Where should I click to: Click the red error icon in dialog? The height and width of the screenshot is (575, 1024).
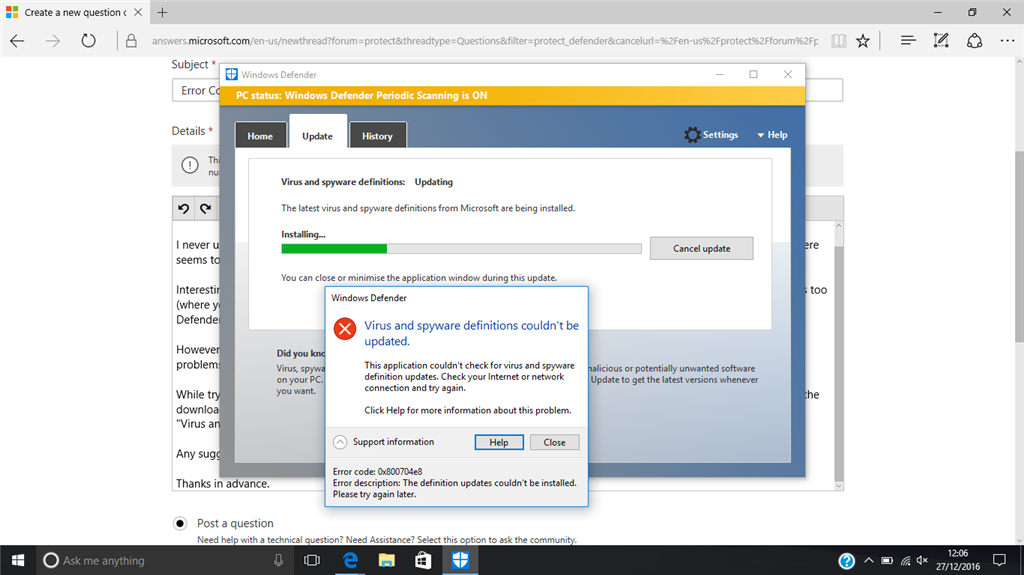point(345,329)
